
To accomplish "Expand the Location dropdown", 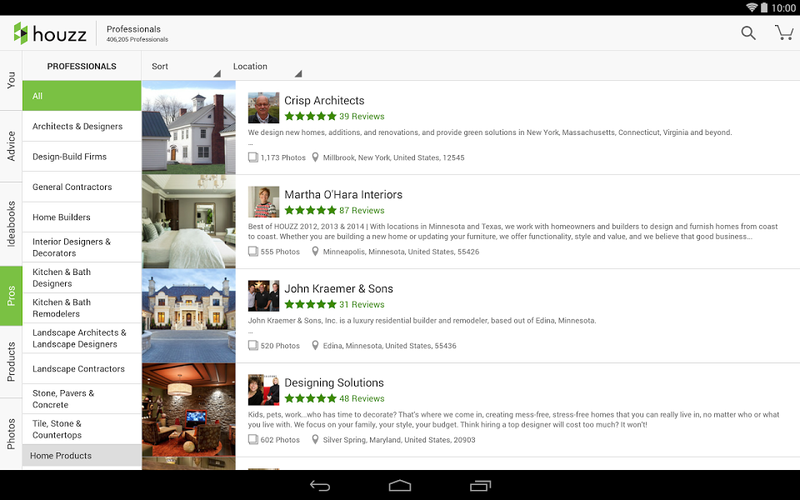I will 267,66.
